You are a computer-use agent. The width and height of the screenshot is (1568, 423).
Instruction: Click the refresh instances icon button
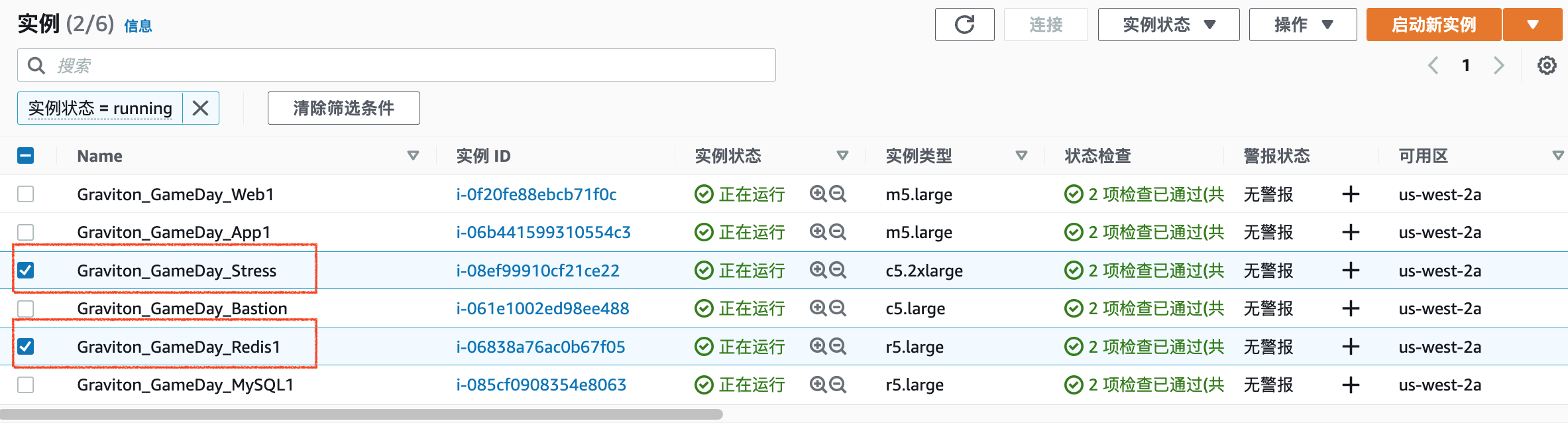(964, 25)
